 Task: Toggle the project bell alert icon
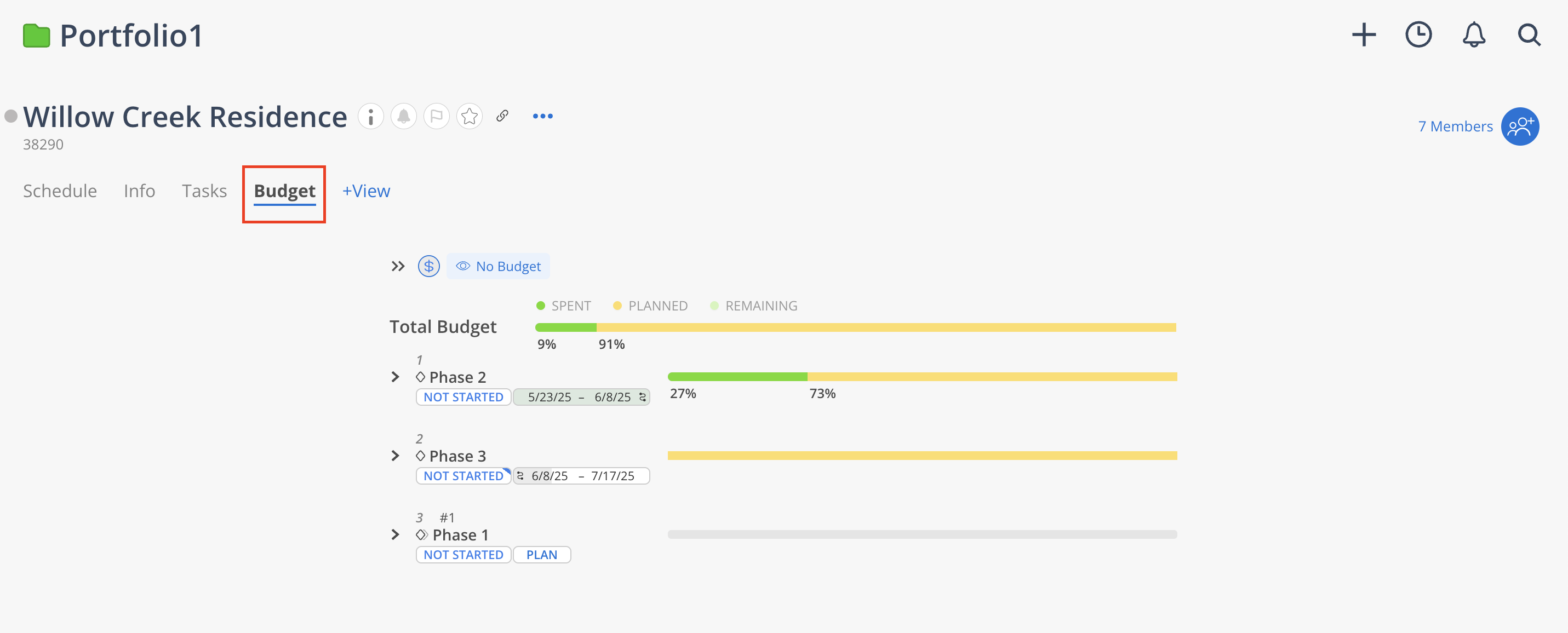[x=404, y=116]
